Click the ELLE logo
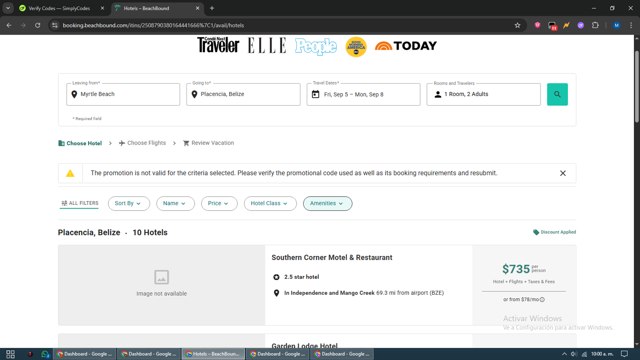The width and height of the screenshot is (640, 360). (267, 45)
